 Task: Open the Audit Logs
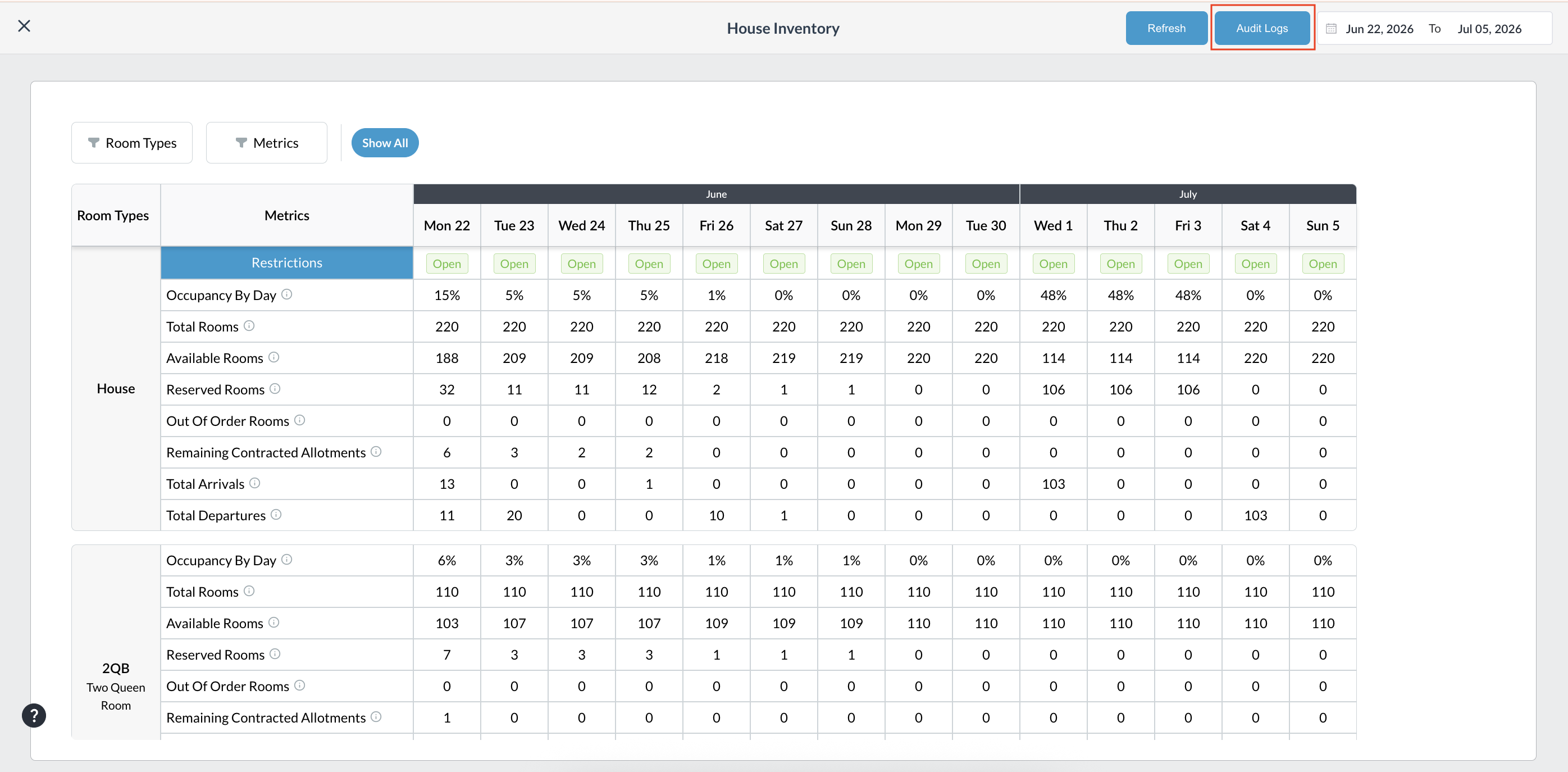[x=1262, y=28]
